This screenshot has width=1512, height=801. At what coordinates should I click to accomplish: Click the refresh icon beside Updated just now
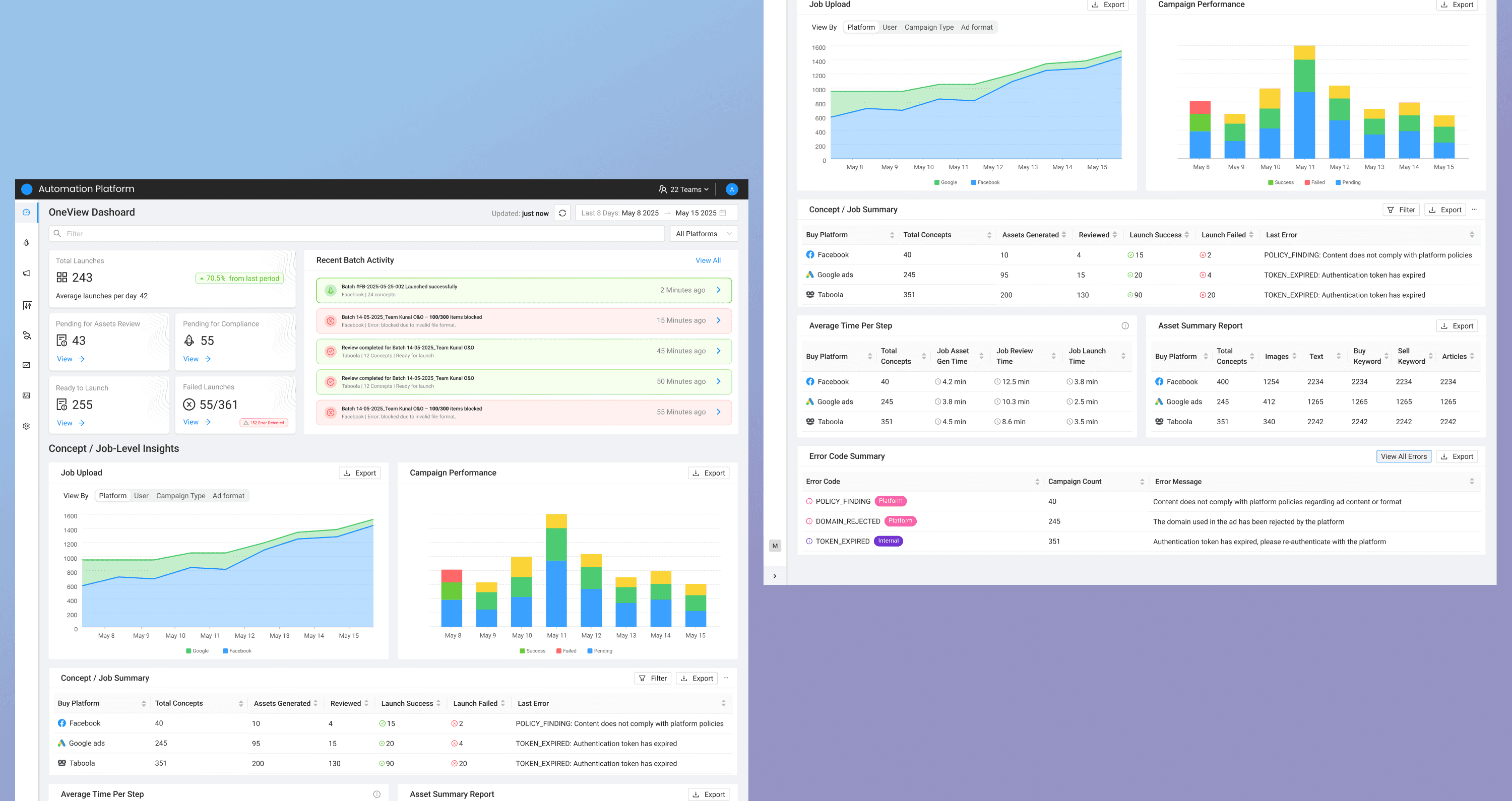pyautogui.click(x=562, y=213)
